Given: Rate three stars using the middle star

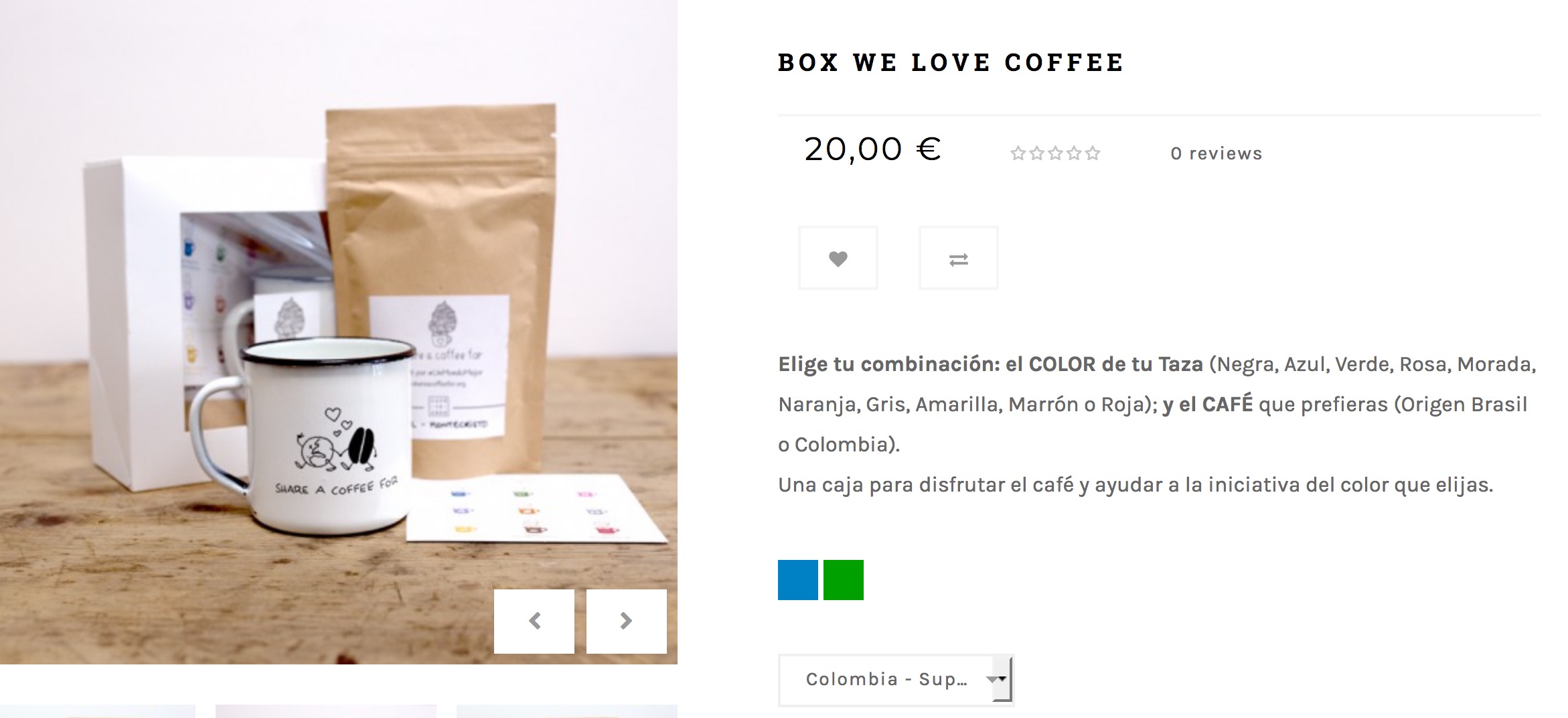Looking at the screenshot, I should click(x=1056, y=153).
